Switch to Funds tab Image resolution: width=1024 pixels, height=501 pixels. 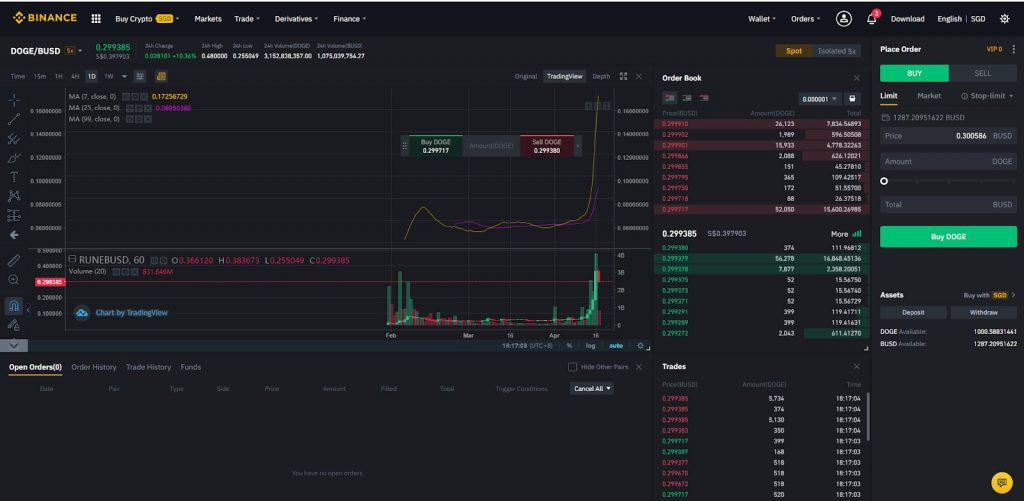click(191, 367)
